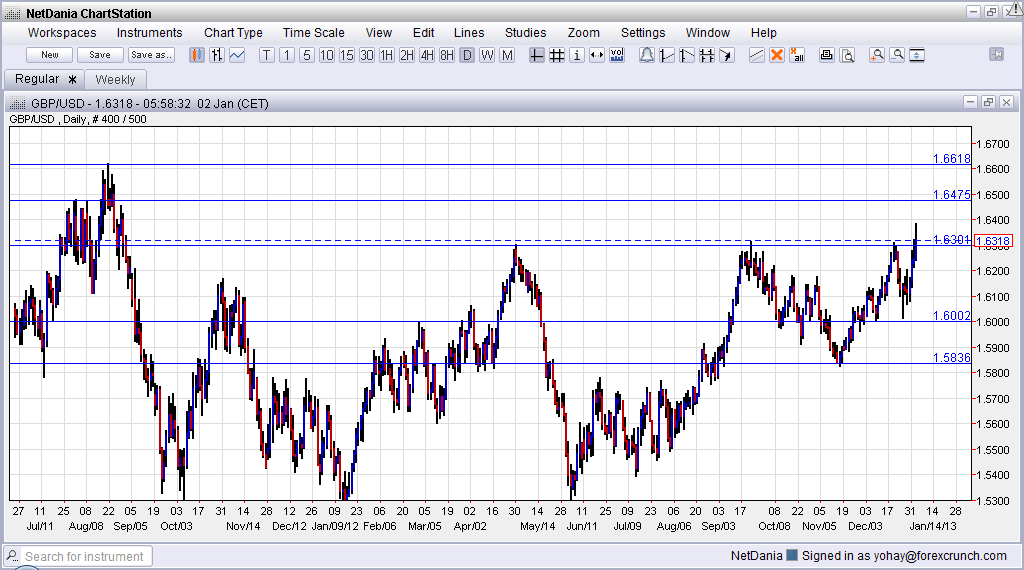Image resolution: width=1024 pixels, height=570 pixels.
Task: Click the Save as button
Action: [x=151, y=55]
